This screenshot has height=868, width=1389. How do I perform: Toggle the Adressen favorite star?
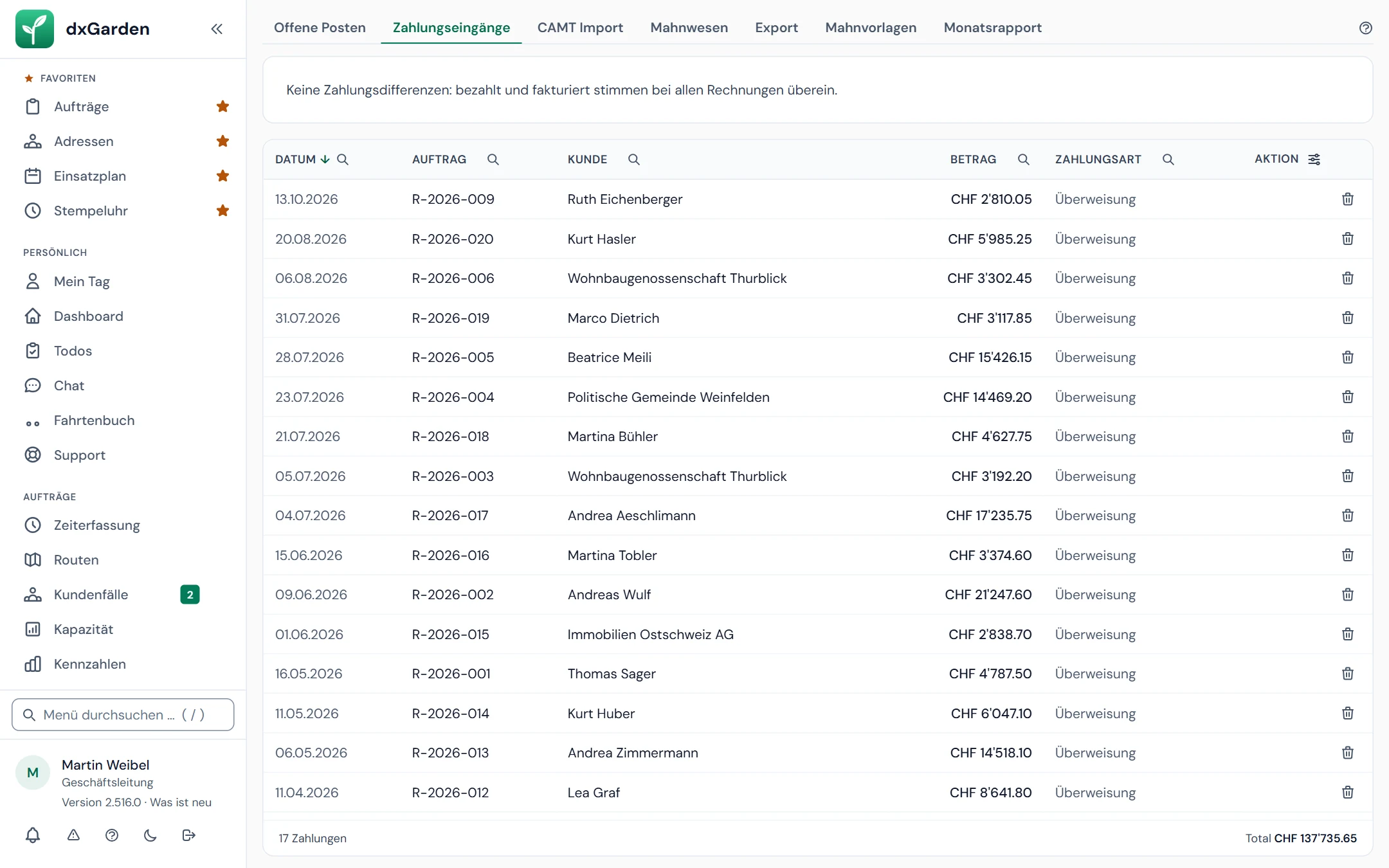tap(223, 141)
